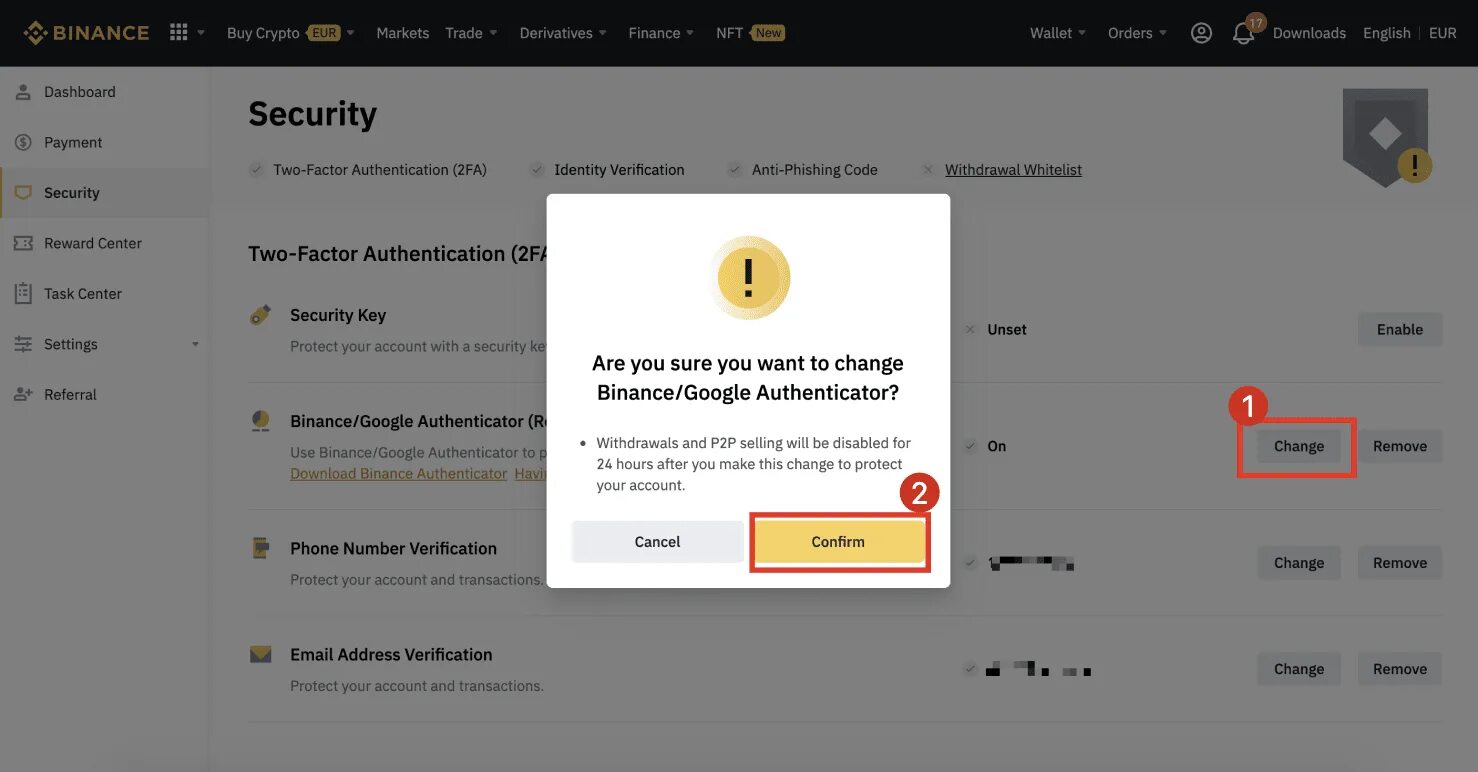This screenshot has width=1478, height=772.
Task: Click the Binance logo
Action: click(86, 33)
